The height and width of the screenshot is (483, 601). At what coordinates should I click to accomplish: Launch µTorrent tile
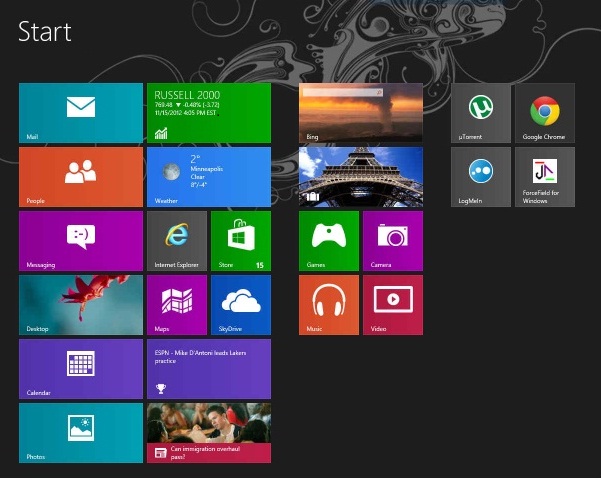coord(481,113)
